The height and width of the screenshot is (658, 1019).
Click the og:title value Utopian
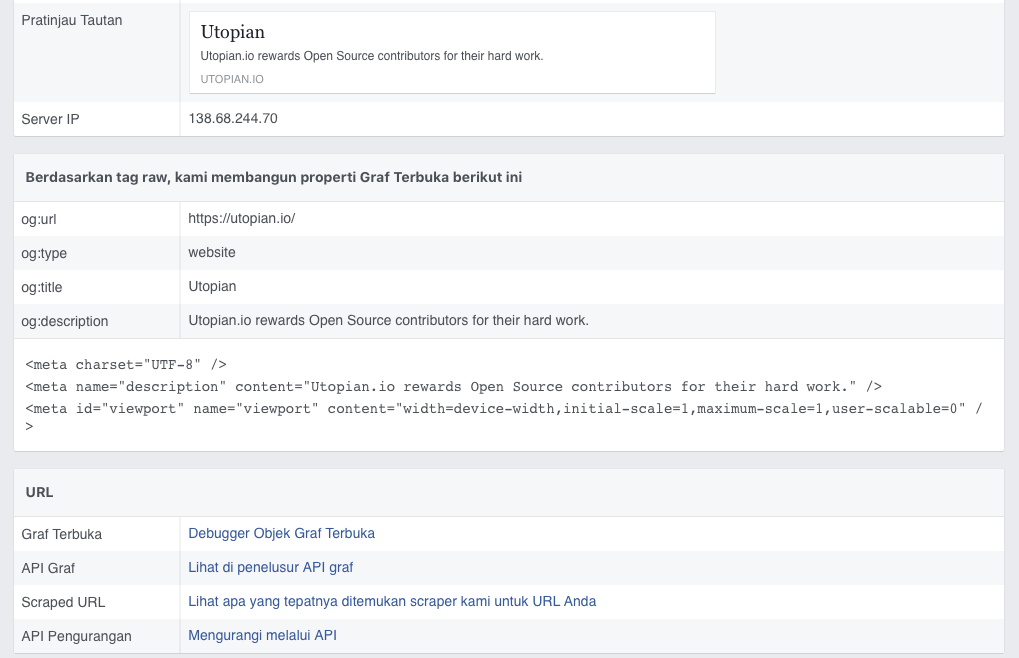point(212,287)
